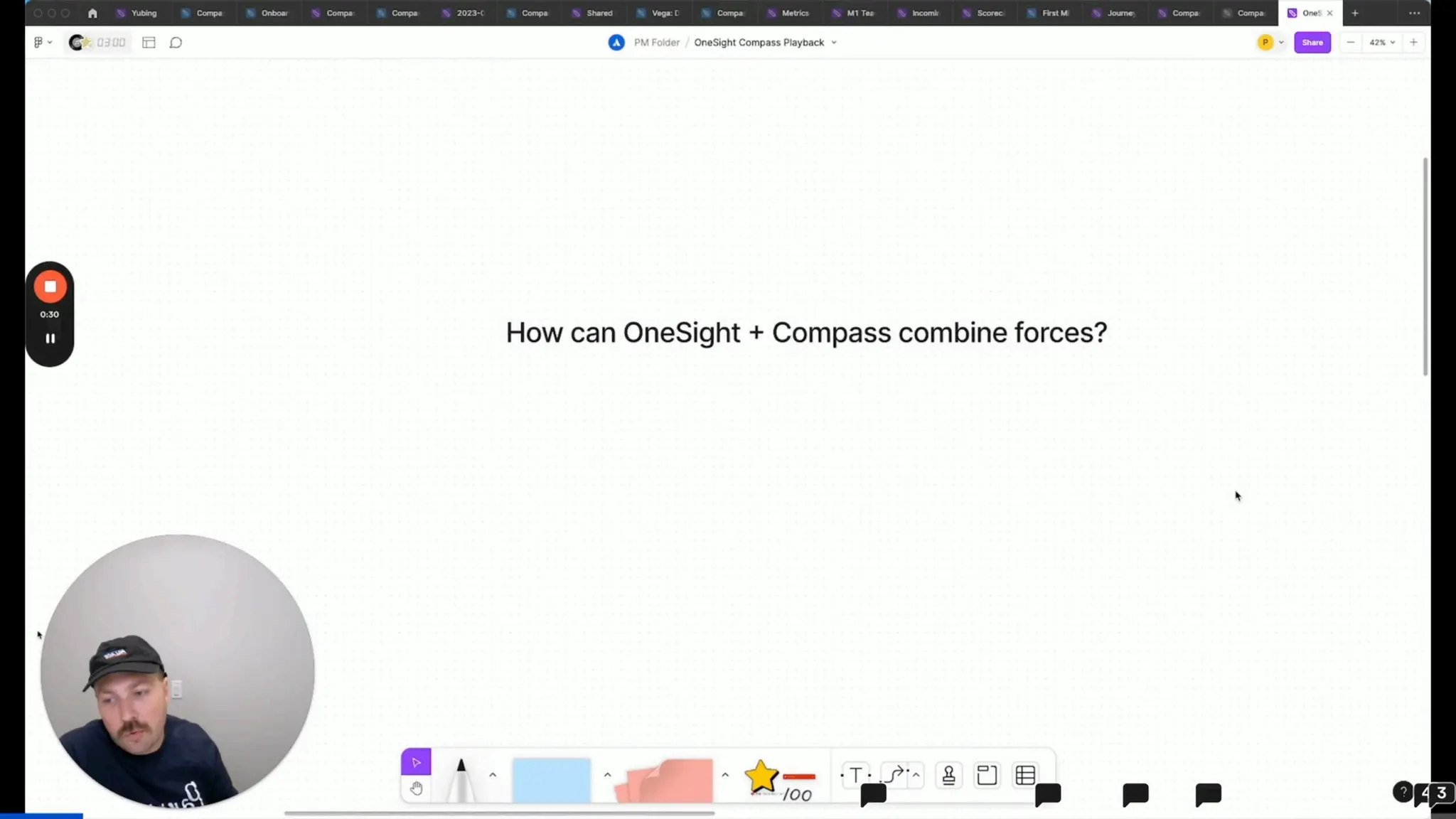Click the Share button
The height and width of the screenshot is (819, 1456).
point(1312,43)
